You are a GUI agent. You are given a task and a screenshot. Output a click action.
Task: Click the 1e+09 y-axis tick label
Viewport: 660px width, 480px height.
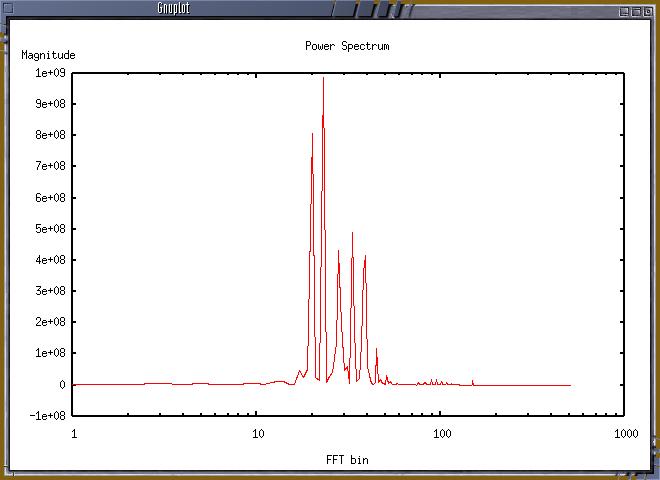tap(51, 73)
